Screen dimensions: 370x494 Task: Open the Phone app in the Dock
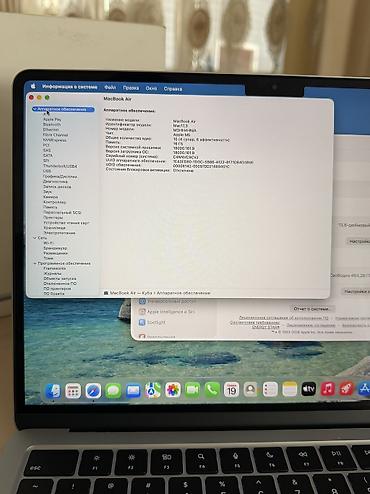click(x=212, y=390)
